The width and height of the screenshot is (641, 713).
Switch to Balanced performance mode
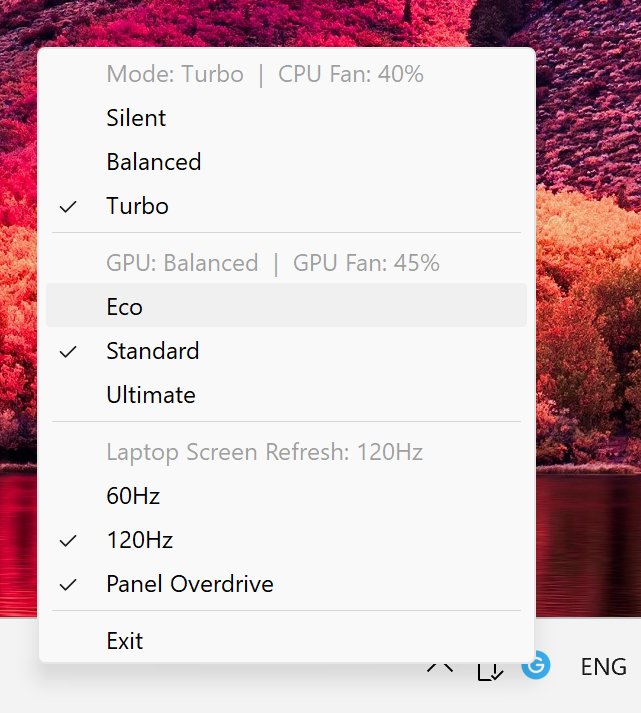(154, 162)
